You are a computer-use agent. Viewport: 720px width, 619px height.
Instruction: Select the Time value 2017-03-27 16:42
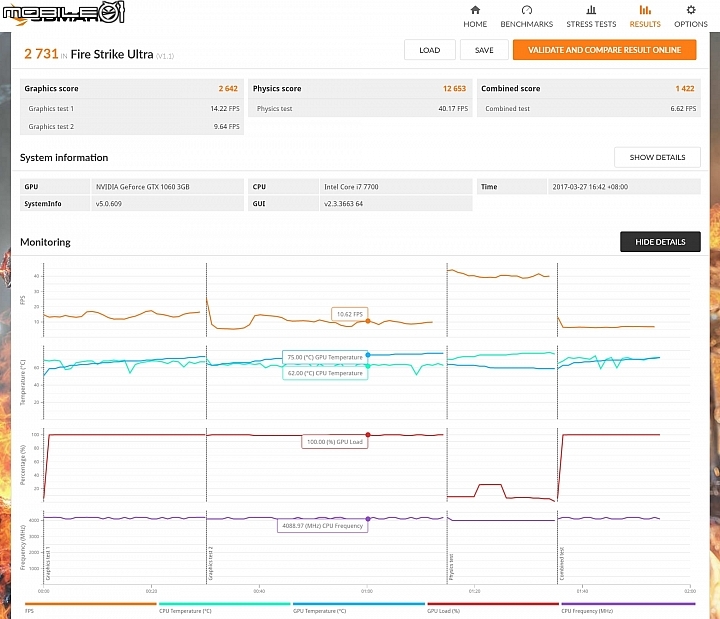(590, 187)
